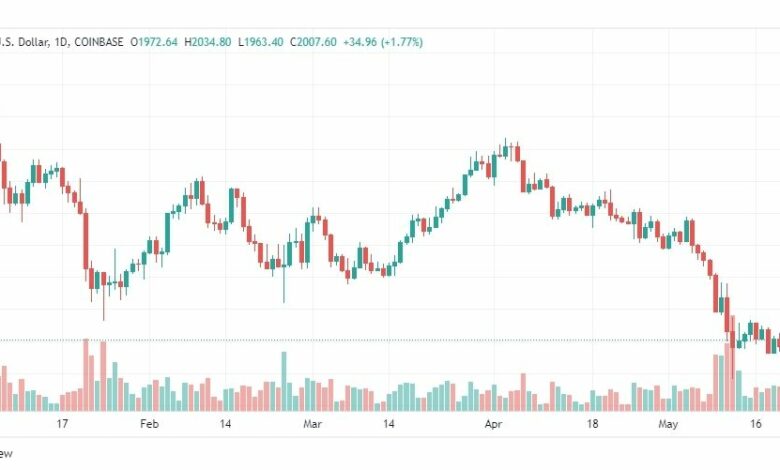Click the COINBASE exchange label
Screen dimensions: 780x470
tap(98, 42)
